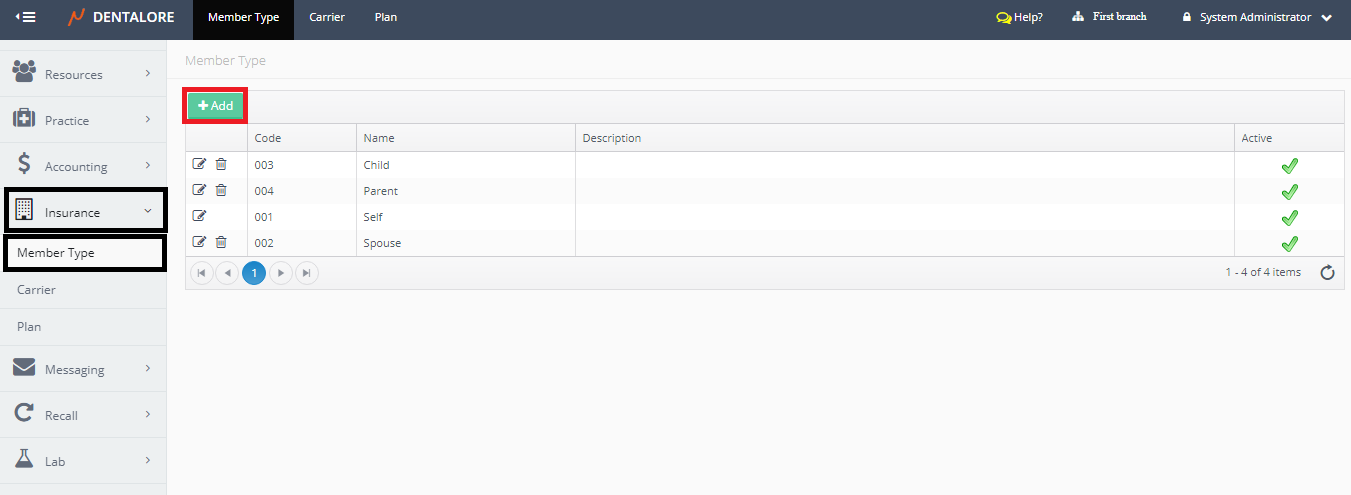The image size is (1351, 495).
Task: Switch to the Plan top tab
Action: coord(386,18)
